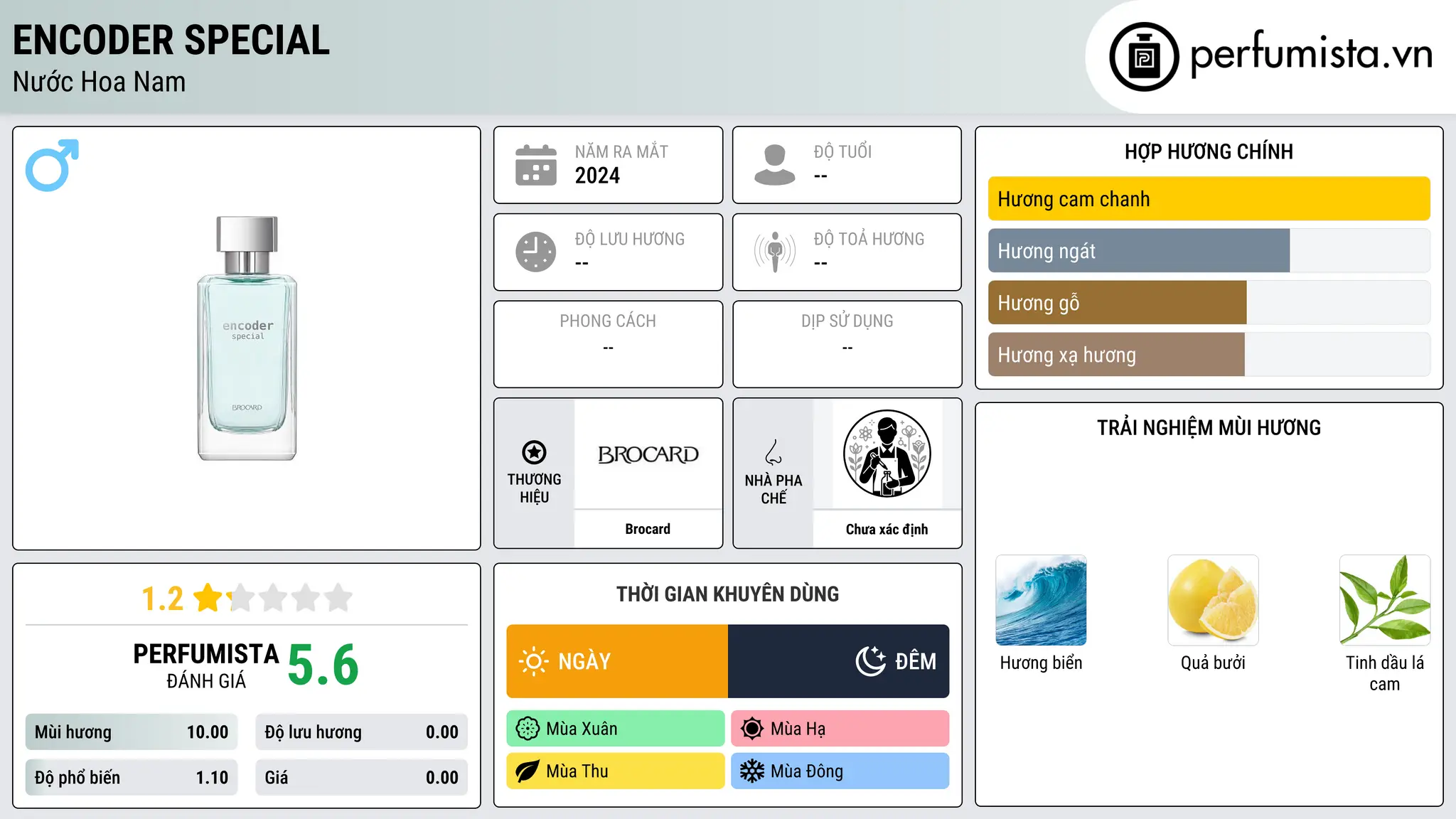Select the Mùa Xuân season chip

616,729
